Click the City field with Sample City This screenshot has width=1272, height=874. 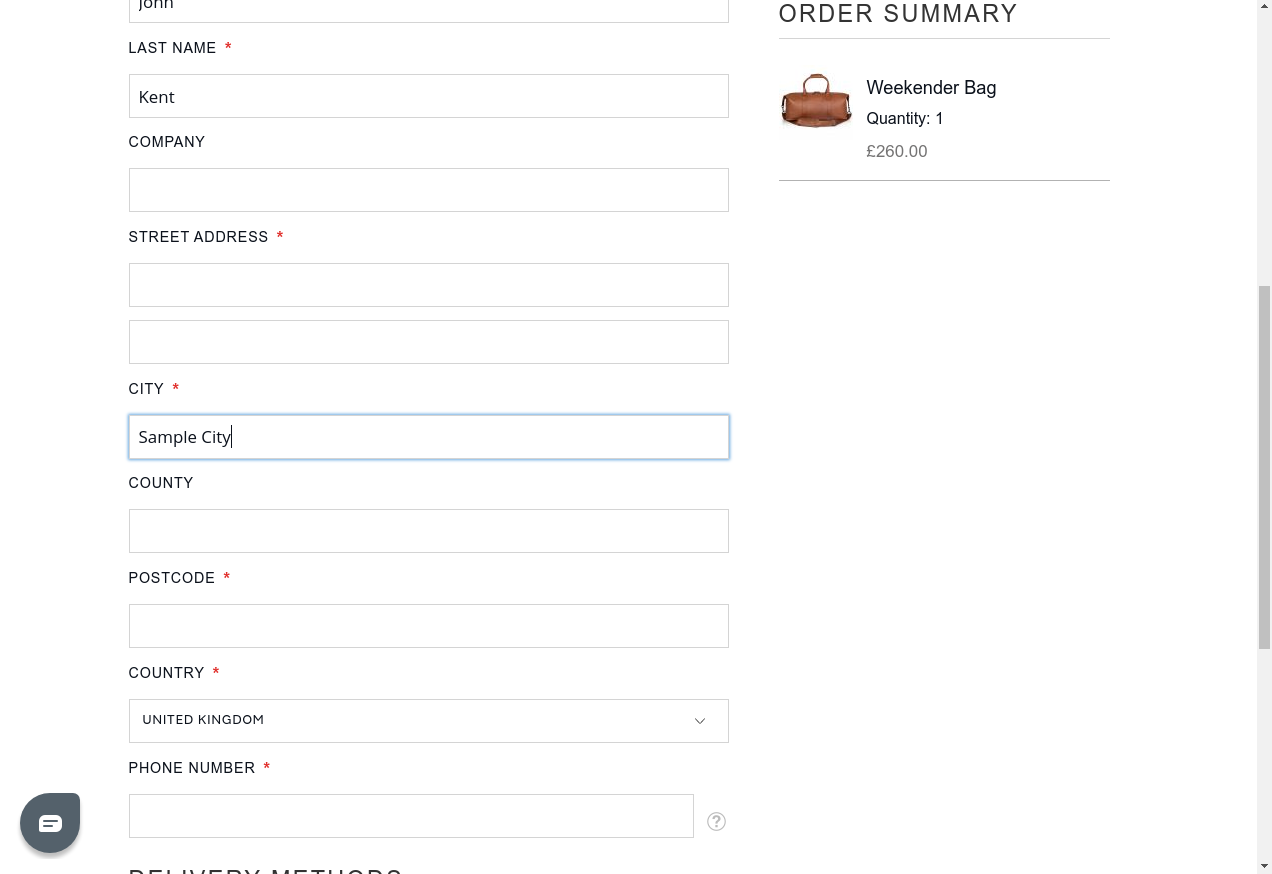click(x=428, y=437)
